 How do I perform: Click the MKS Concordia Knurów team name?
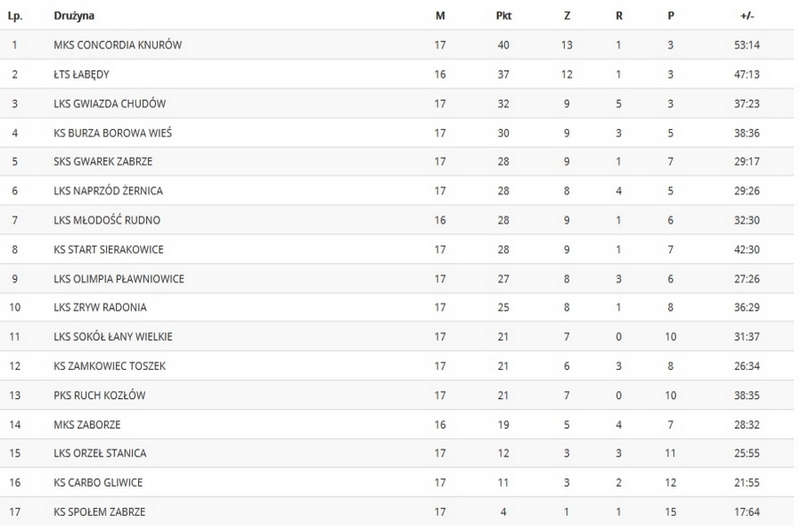(117, 45)
